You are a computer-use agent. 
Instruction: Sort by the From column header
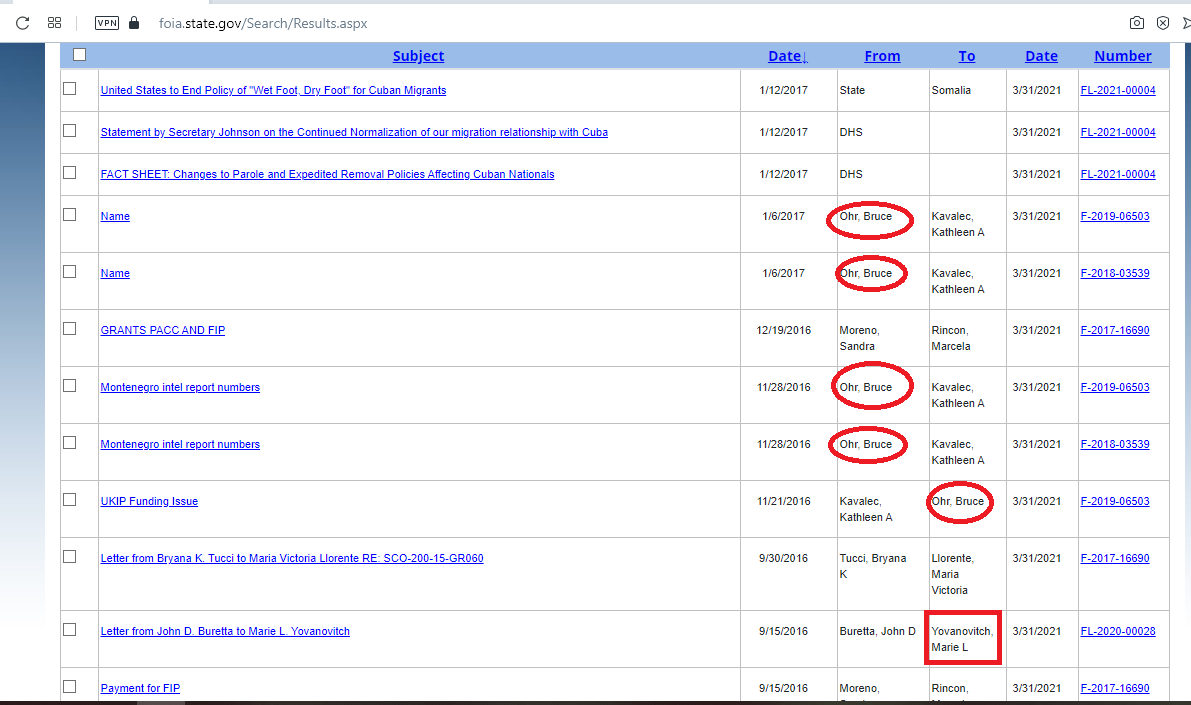pyautogui.click(x=882, y=56)
